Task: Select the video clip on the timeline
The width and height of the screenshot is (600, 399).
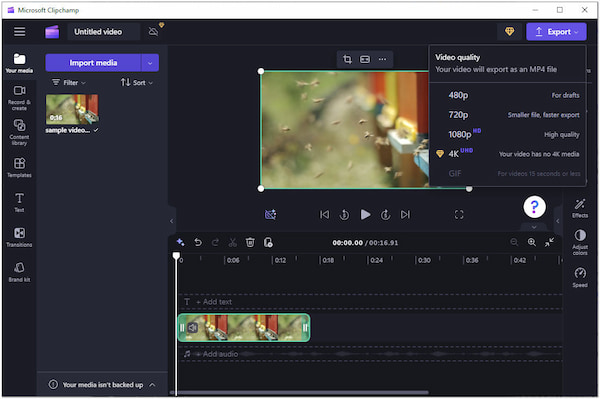Action: (244, 327)
